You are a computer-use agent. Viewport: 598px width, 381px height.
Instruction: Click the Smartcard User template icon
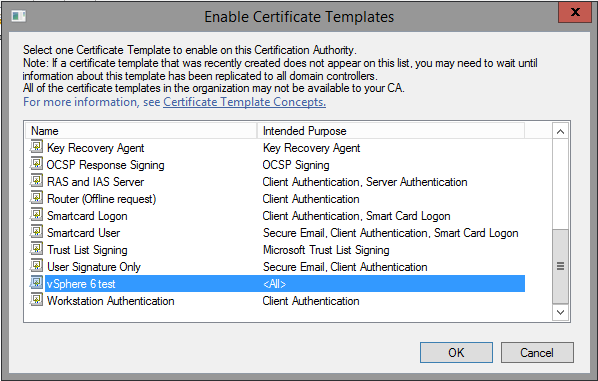[x=36, y=232]
